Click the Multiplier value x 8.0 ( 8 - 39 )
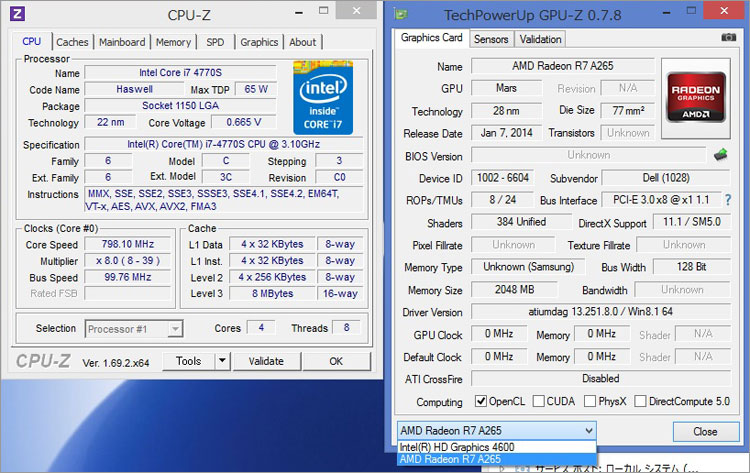This screenshot has width=750, height=473. coord(128,261)
